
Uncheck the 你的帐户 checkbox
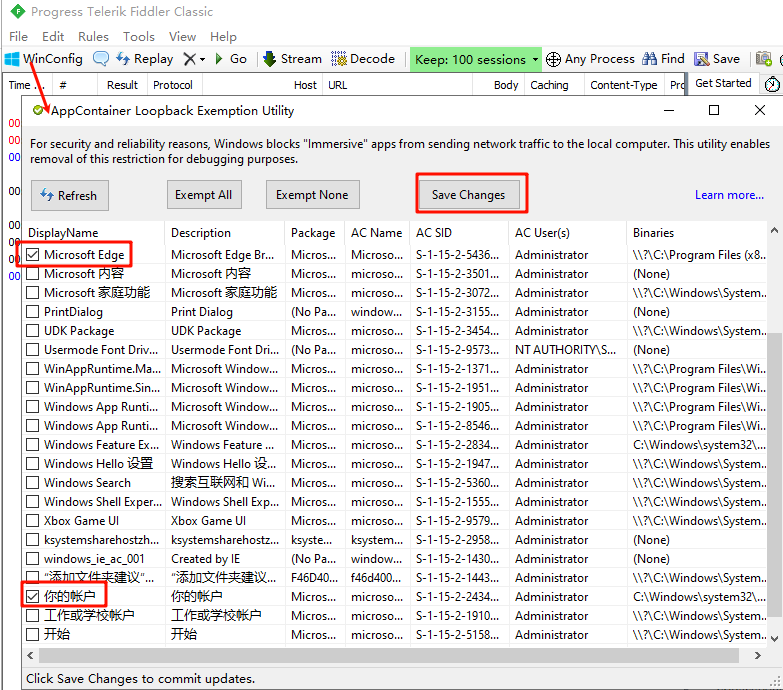[x=32, y=597]
